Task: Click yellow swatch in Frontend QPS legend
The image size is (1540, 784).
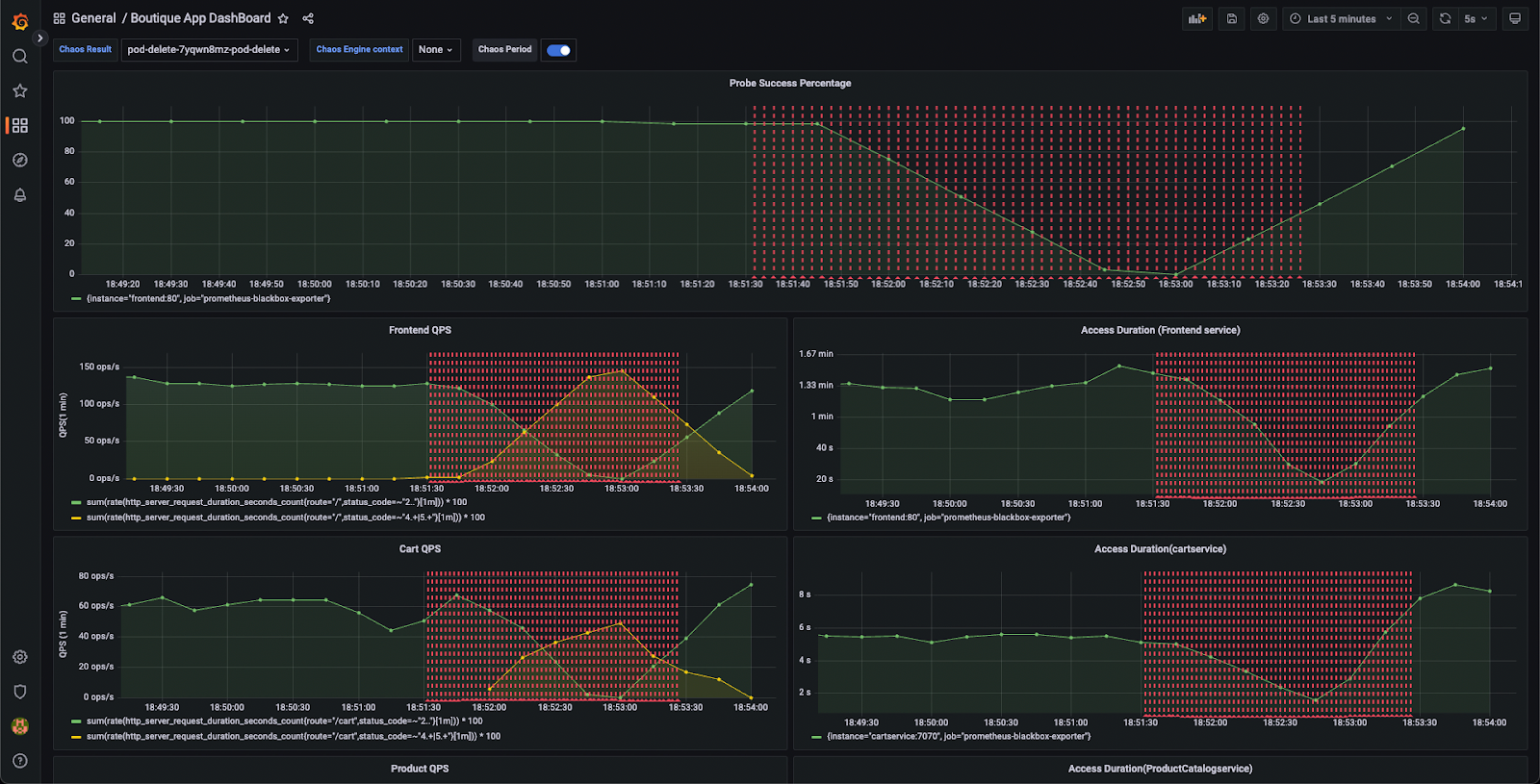Action: 76,518
